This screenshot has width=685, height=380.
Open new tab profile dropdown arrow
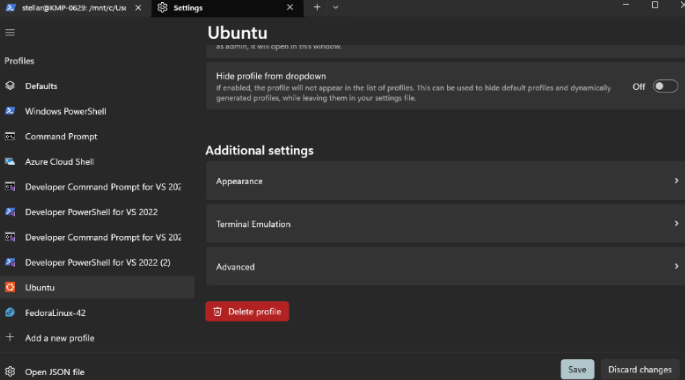tap(335, 7)
